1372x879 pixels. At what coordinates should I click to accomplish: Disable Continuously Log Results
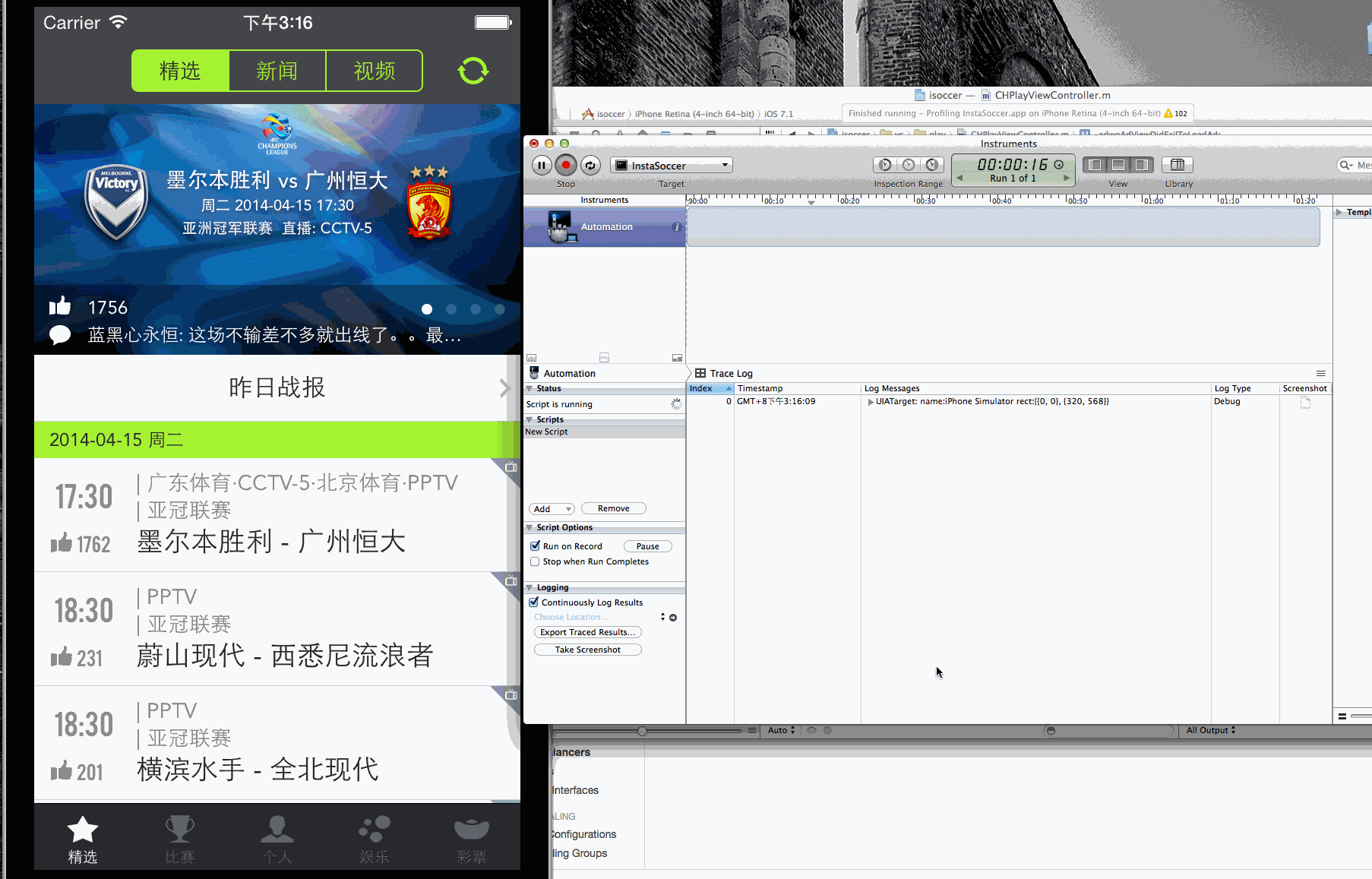534,602
